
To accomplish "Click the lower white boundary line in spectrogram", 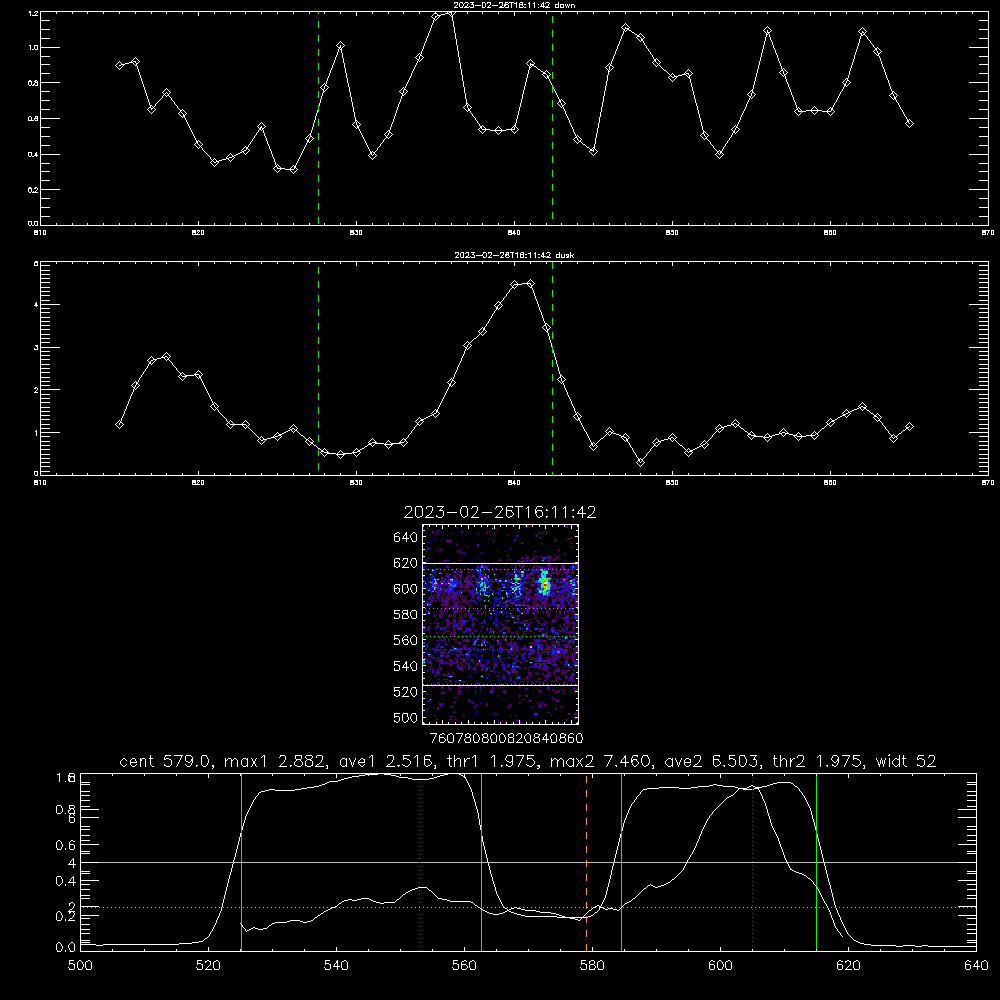I will [500, 686].
